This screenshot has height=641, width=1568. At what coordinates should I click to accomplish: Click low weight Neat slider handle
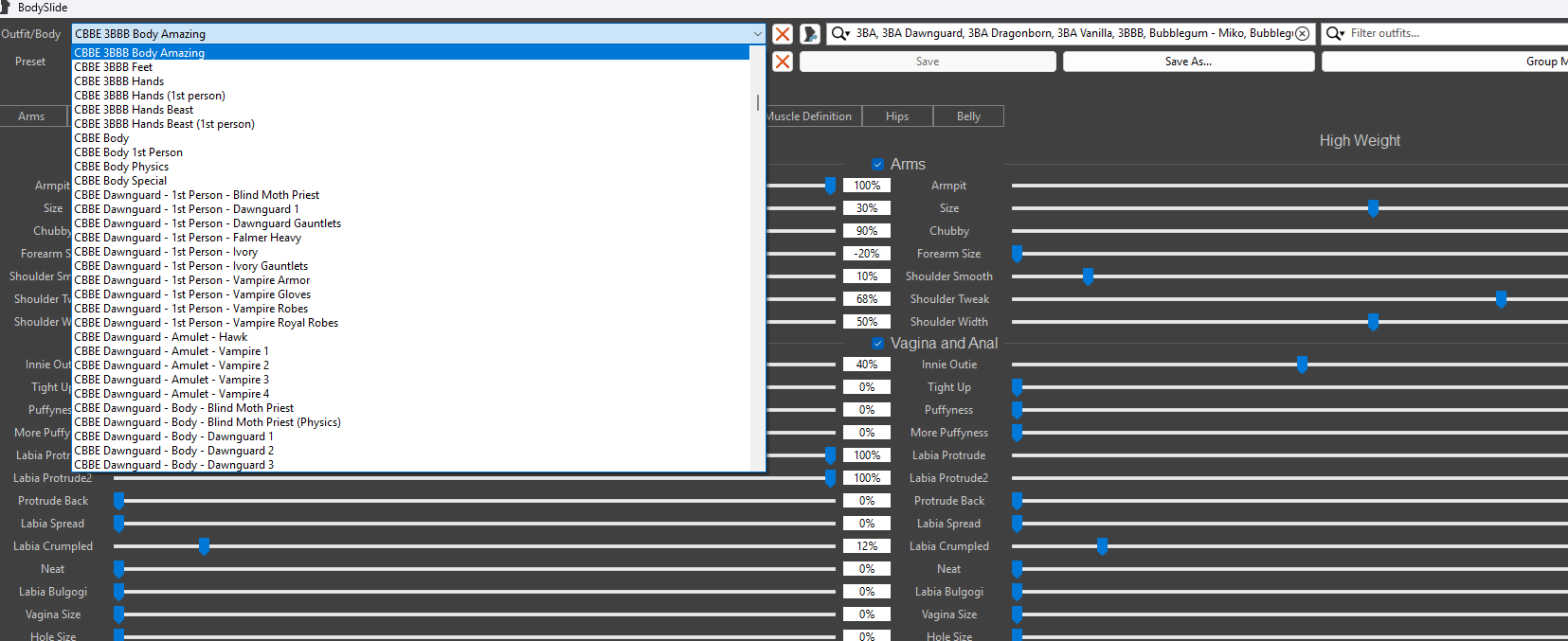pyautogui.click(x=119, y=569)
